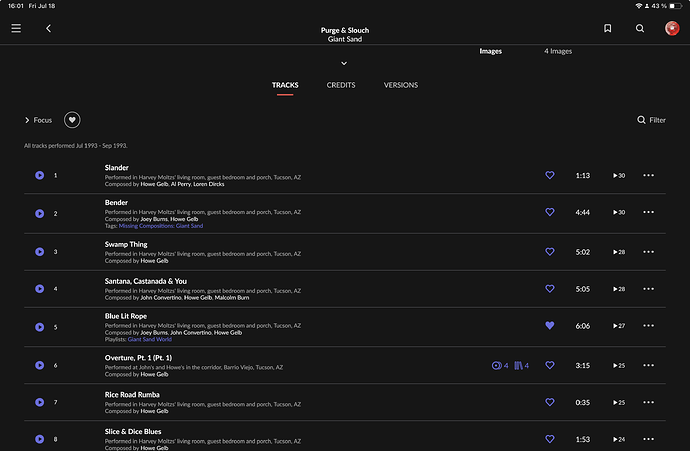This screenshot has width=690, height=451.
Task: Show other performances of Overture, Pt. 1
Action: [500, 366]
